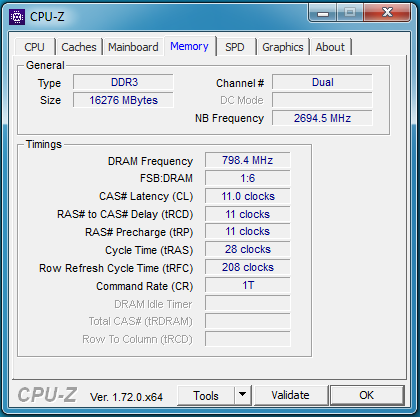Image resolution: width=420 pixels, height=417 pixels.
Task: Confirm with the OK button
Action: pyautogui.click(x=367, y=395)
